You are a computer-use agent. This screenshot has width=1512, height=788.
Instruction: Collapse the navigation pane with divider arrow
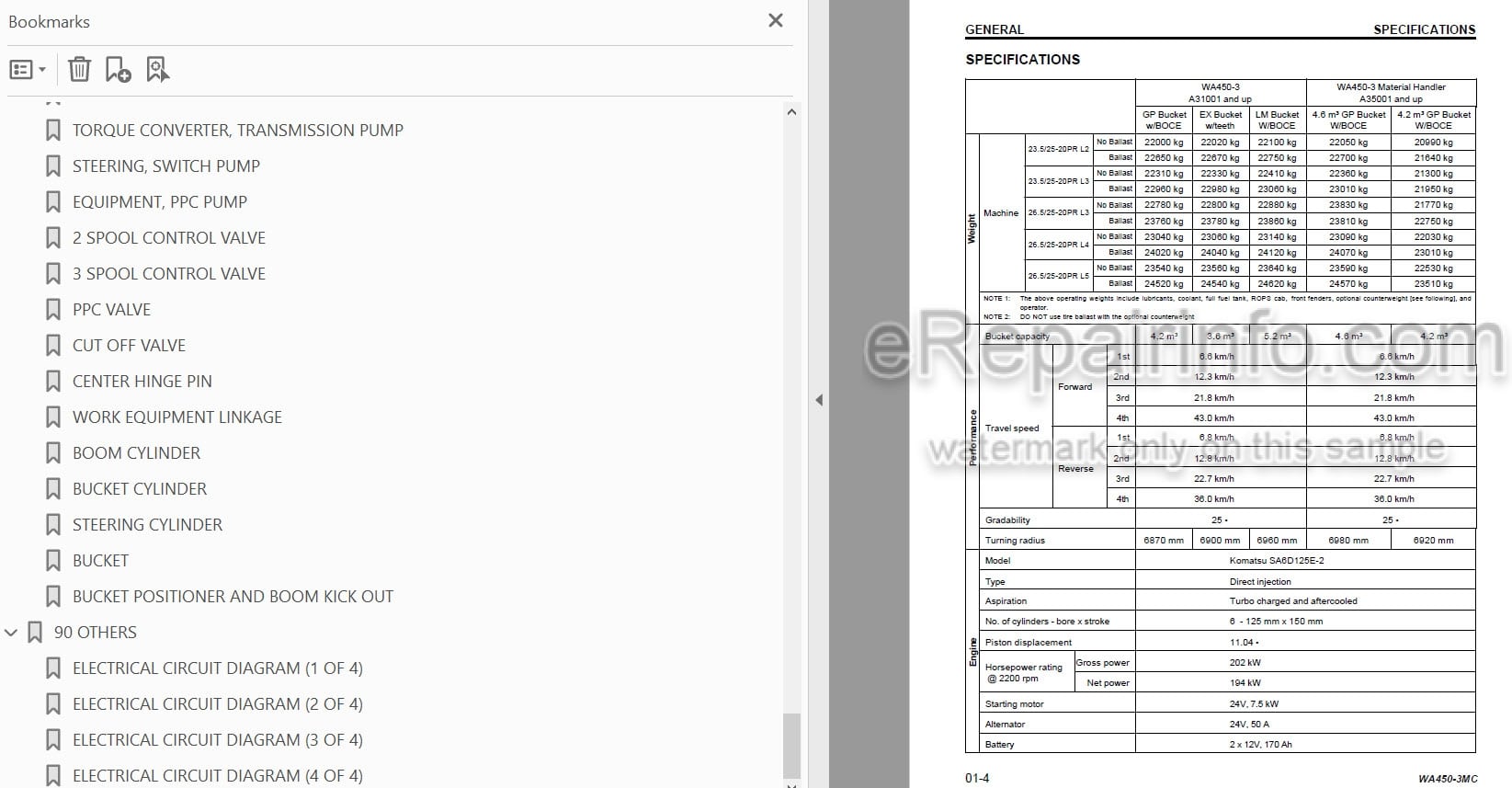819,400
